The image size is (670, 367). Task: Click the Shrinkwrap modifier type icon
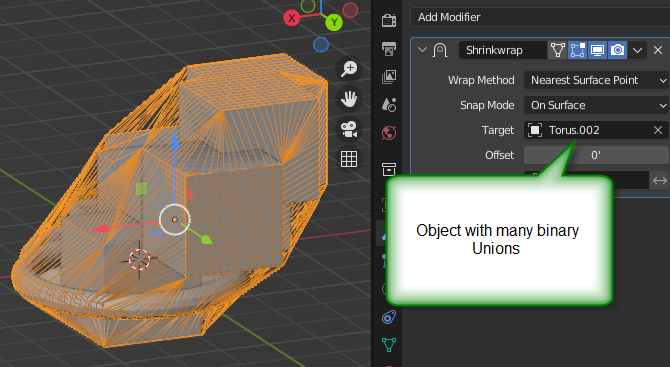click(x=440, y=50)
